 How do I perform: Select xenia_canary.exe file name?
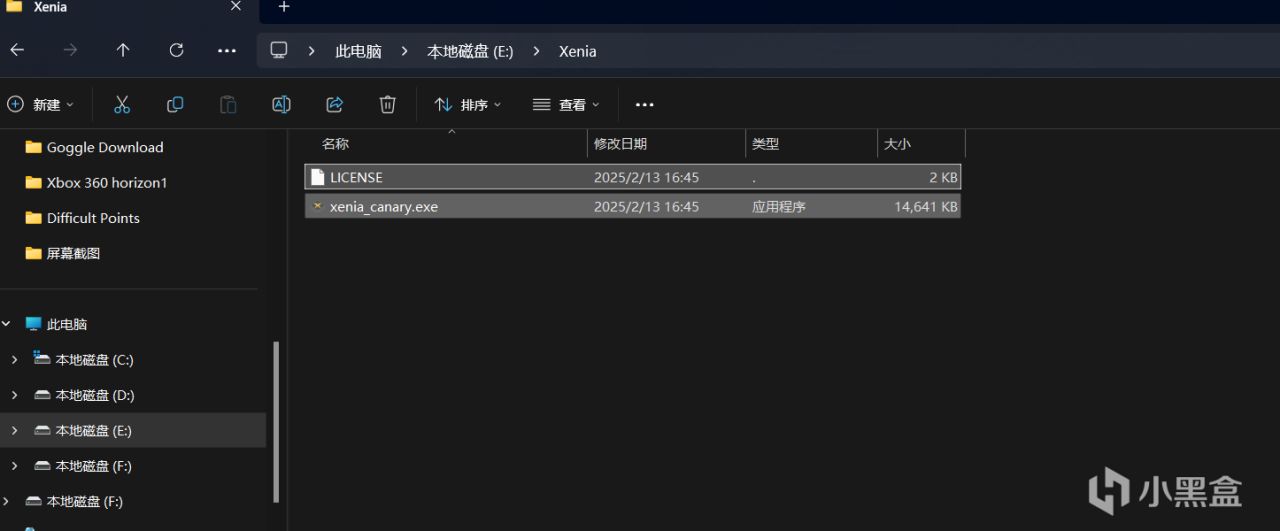pyautogui.click(x=384, y=207)
